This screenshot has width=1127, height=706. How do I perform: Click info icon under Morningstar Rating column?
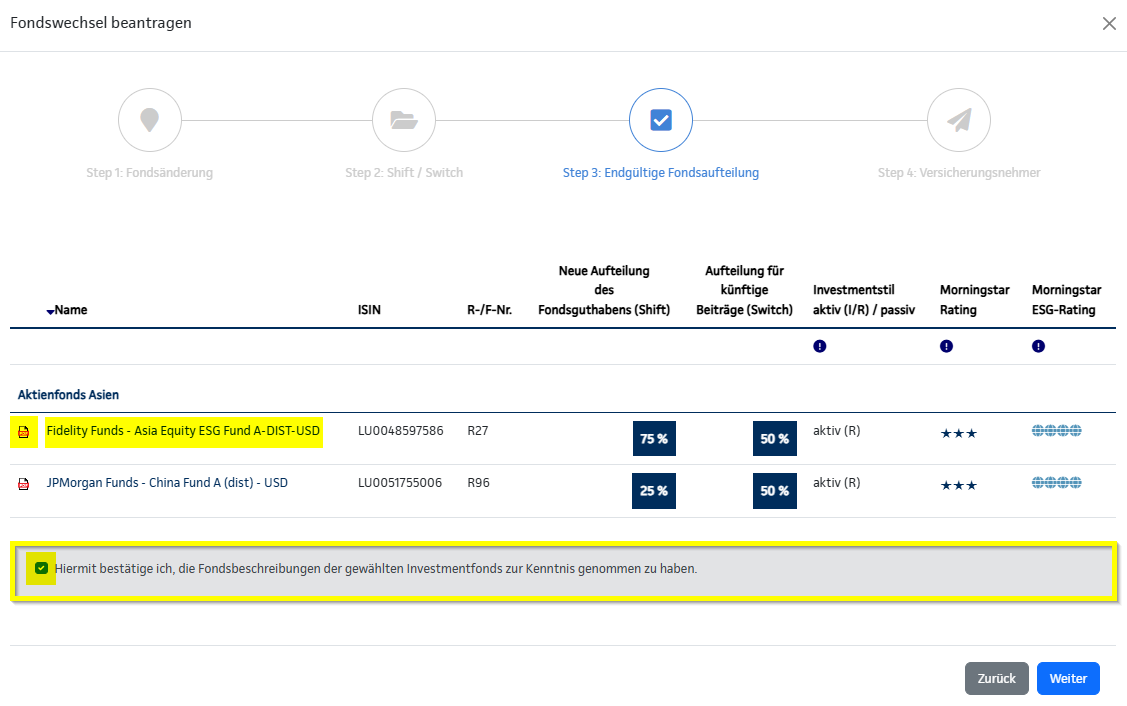point(946,346)
